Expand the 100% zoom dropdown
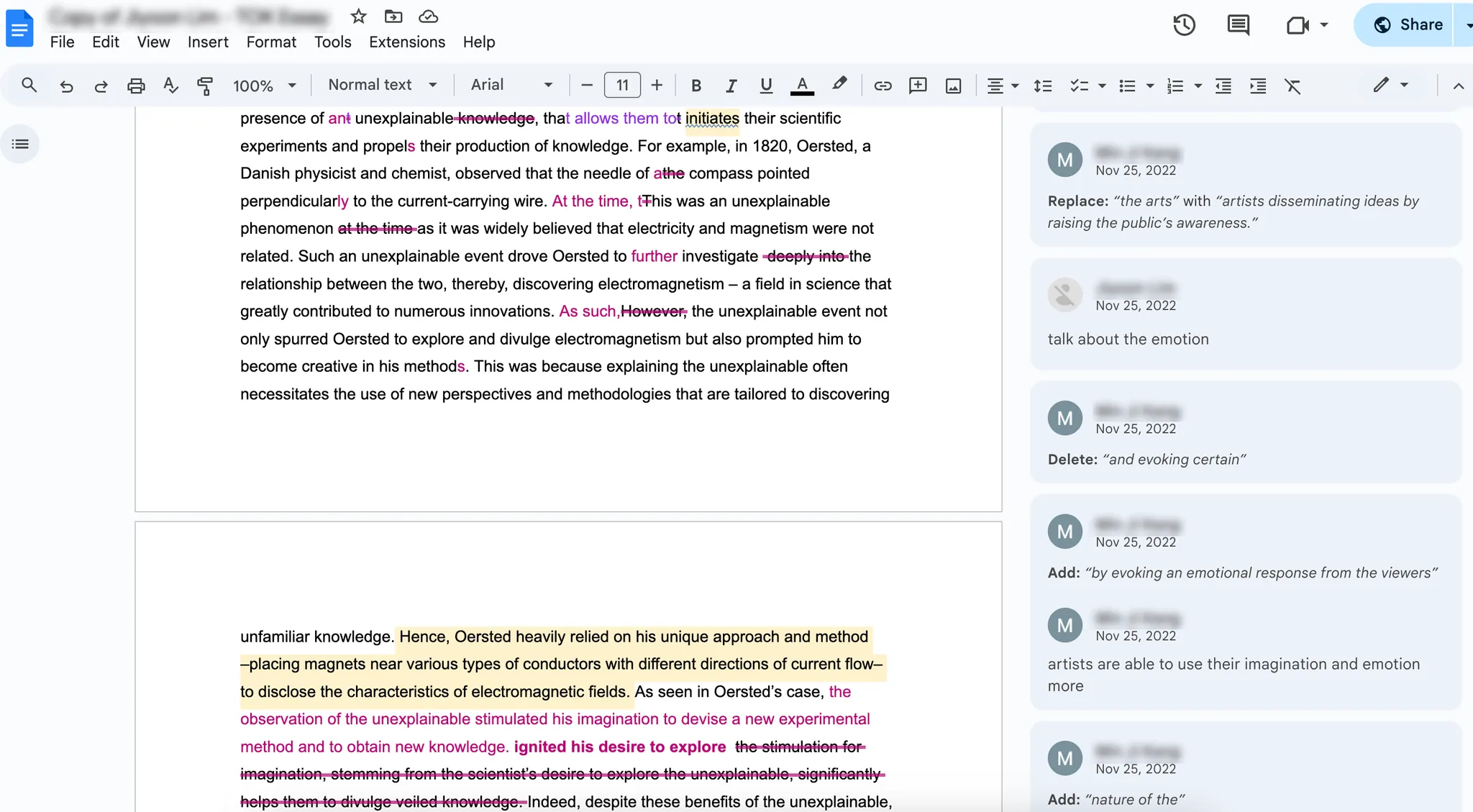The image size is (1473, 812). click(x=264, y=86)
